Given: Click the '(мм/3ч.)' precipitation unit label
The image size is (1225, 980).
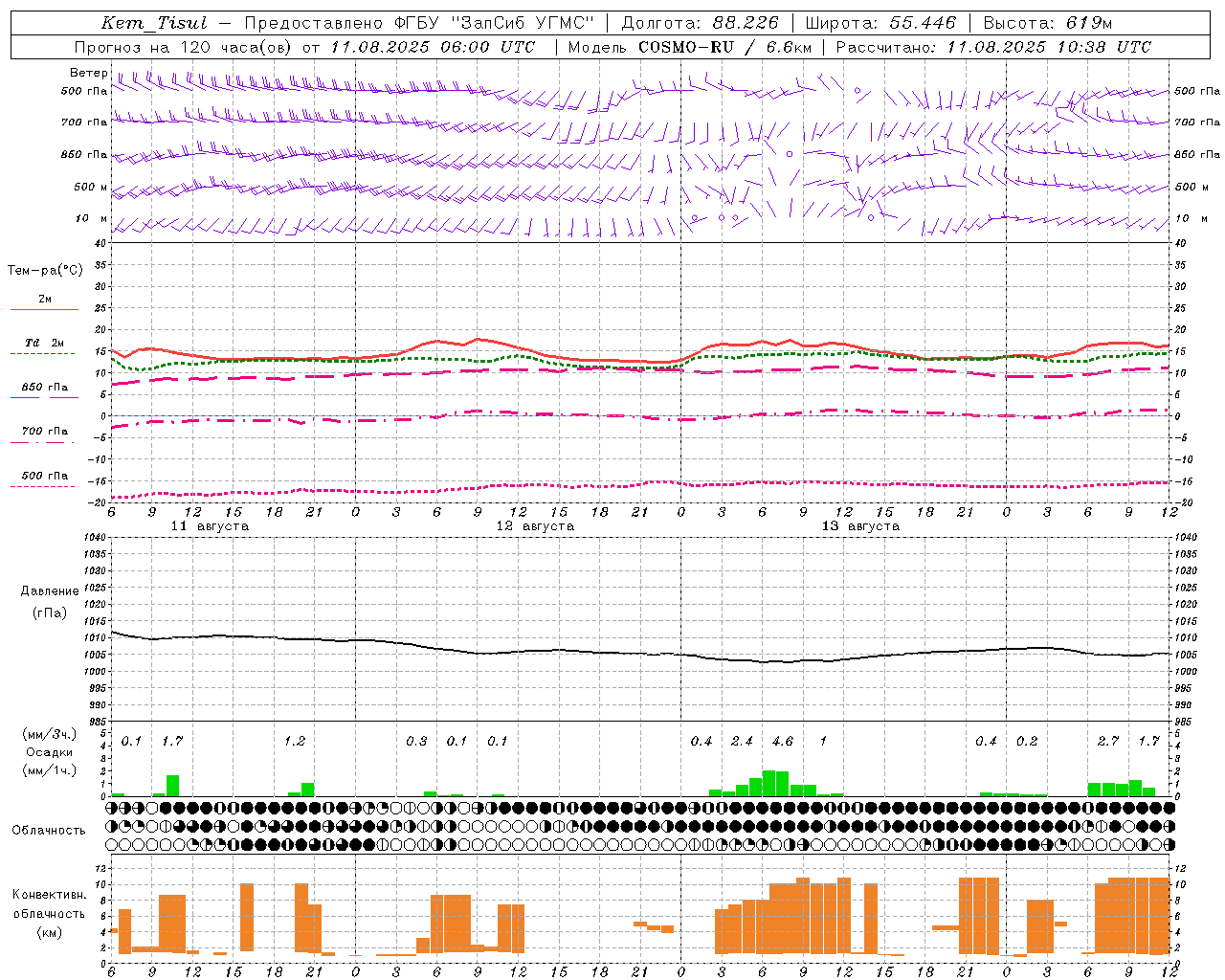Looking at the screenshot, I should [50, 734].
